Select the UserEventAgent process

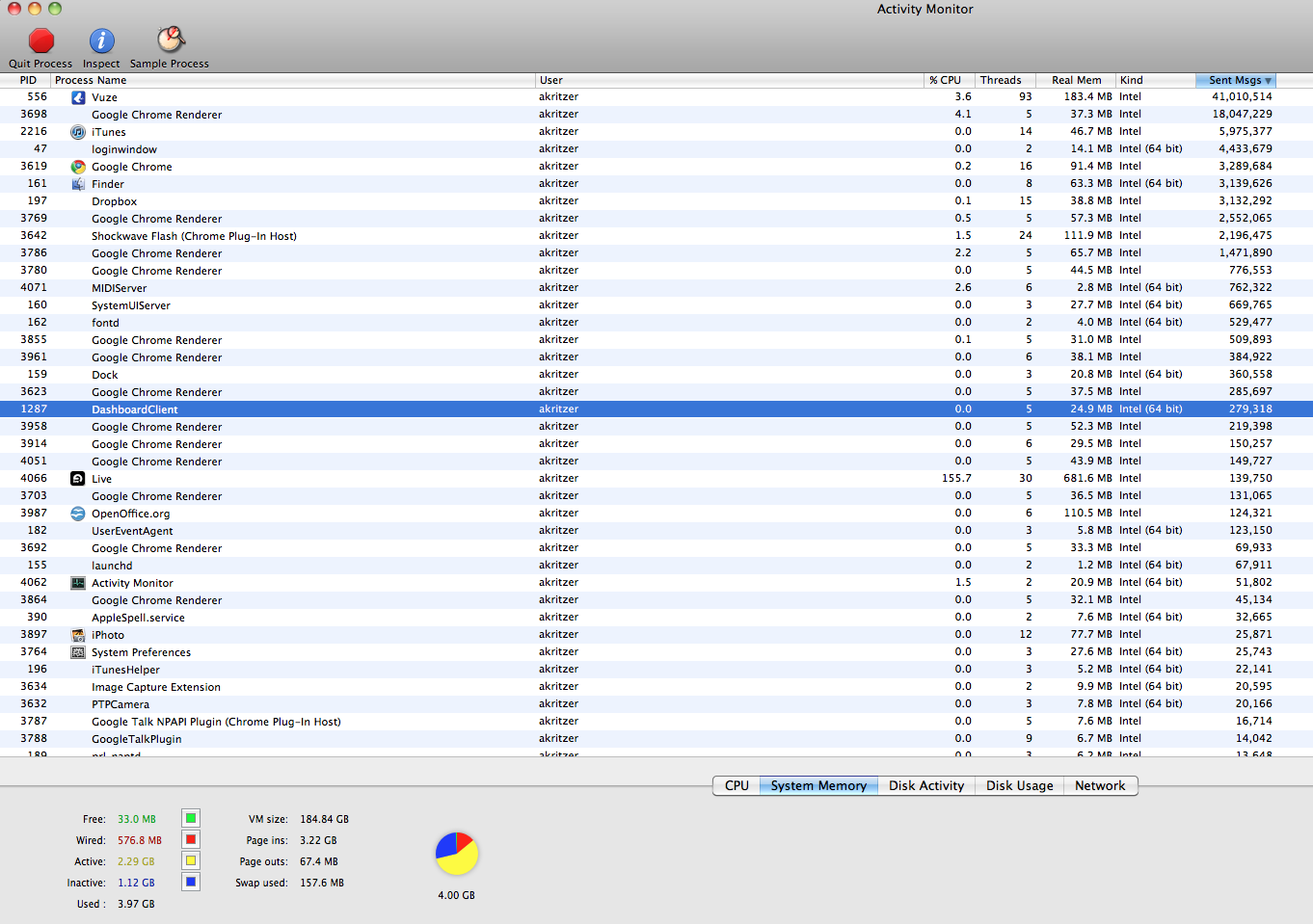click(656, 531)
